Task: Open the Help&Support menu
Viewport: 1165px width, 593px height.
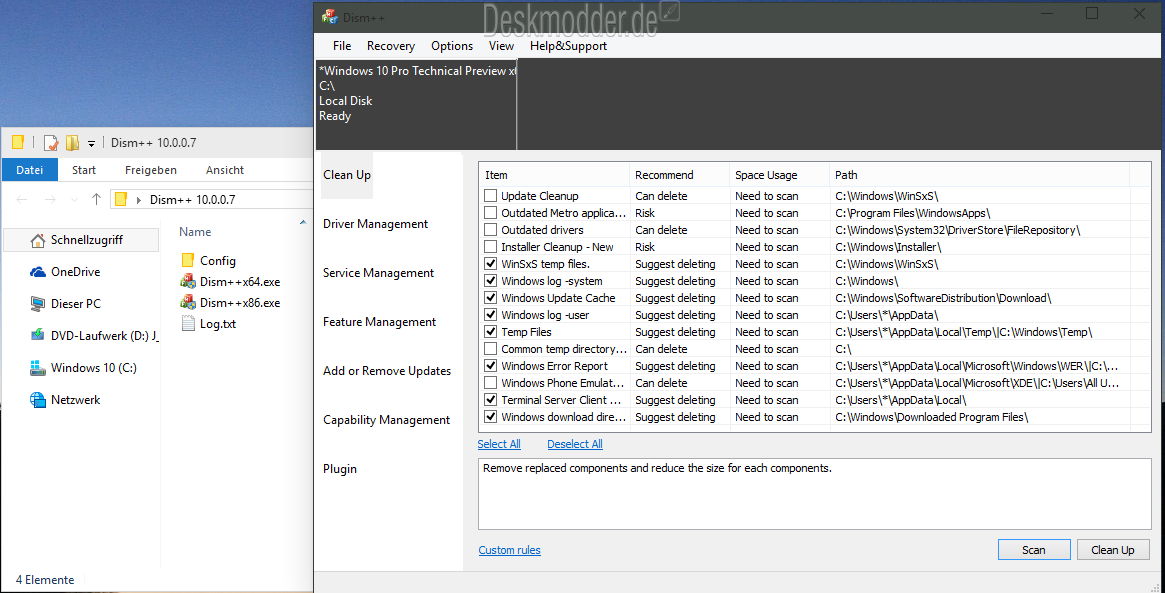Action: coord(568,46)
